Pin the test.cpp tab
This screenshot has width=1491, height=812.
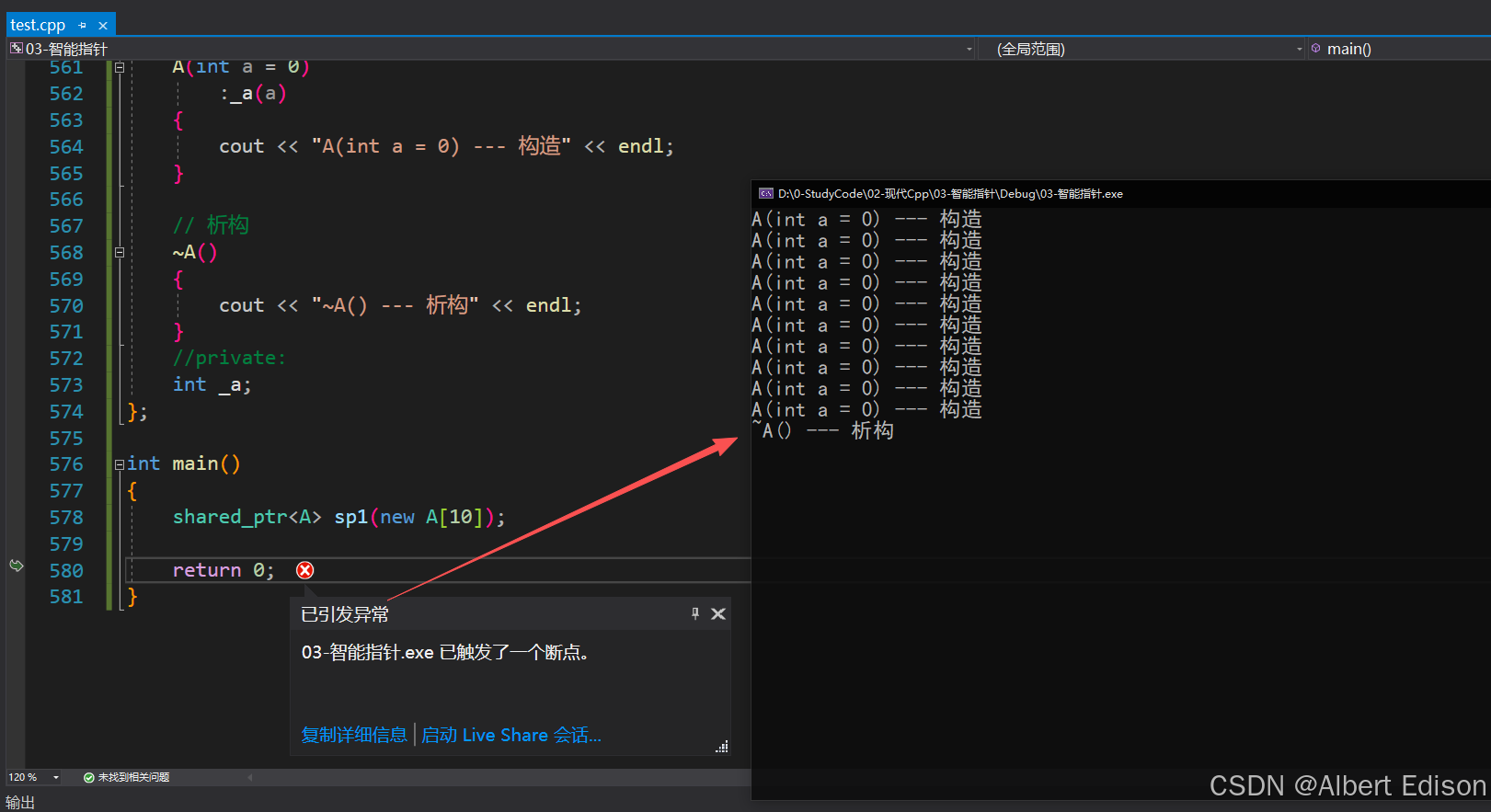83,26
